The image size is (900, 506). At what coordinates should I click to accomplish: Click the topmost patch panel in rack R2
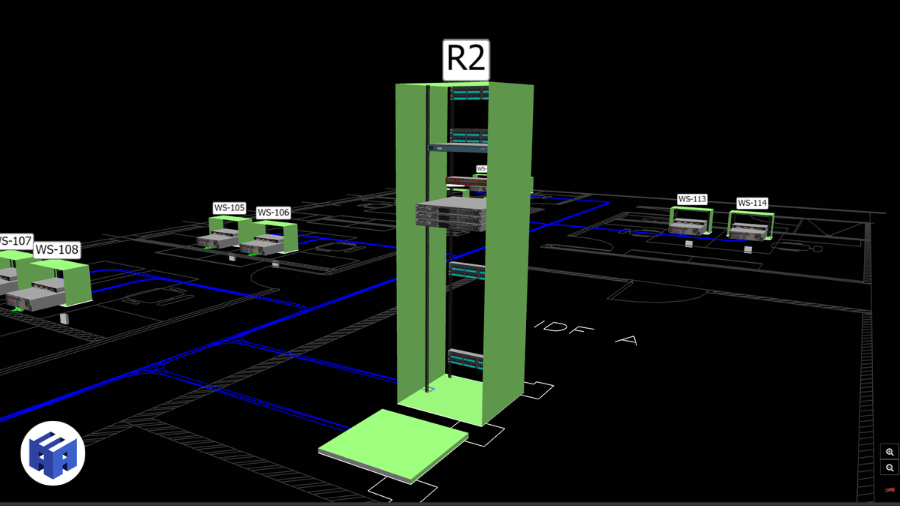point(468,94)
